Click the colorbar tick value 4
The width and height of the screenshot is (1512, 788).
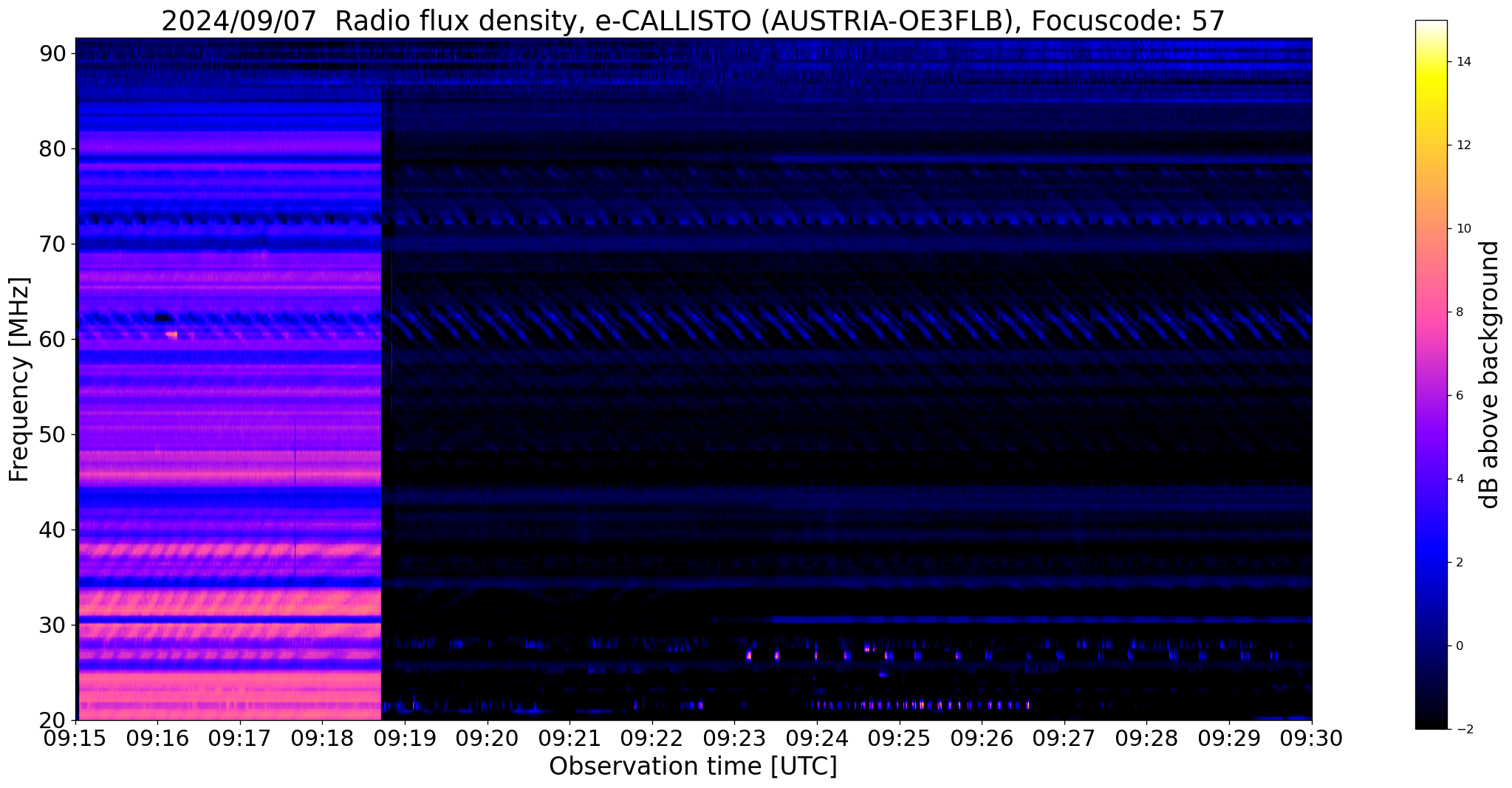click(1459, 479)
